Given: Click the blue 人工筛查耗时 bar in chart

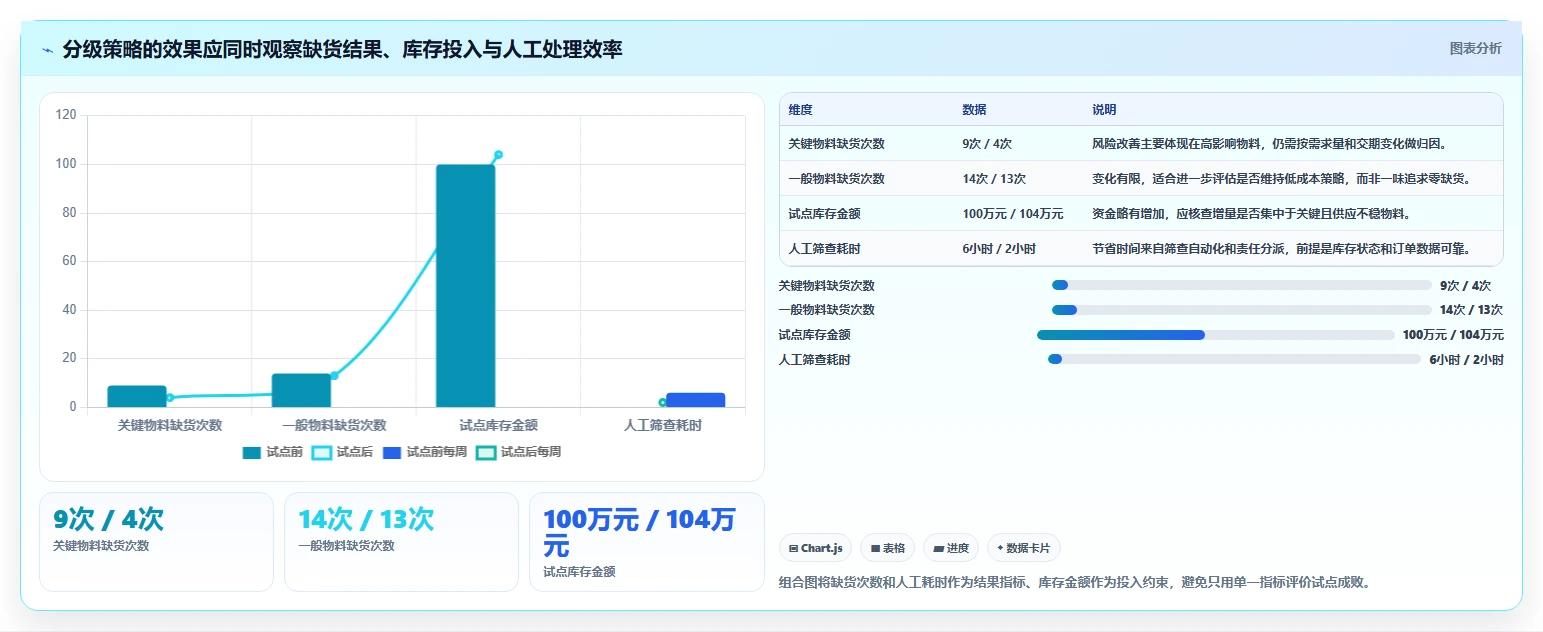Looking at the screenshot, I should click(x=695, y=400).
